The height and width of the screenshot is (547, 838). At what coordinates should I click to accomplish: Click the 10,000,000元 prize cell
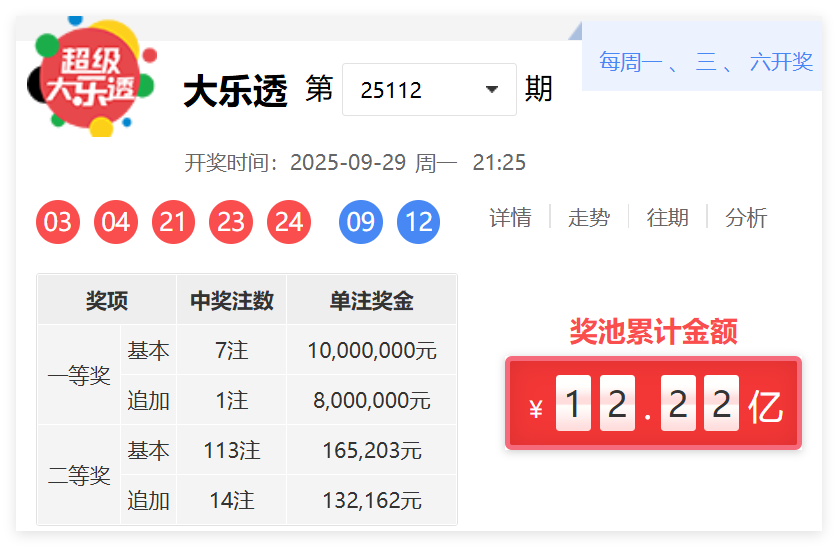372,350
